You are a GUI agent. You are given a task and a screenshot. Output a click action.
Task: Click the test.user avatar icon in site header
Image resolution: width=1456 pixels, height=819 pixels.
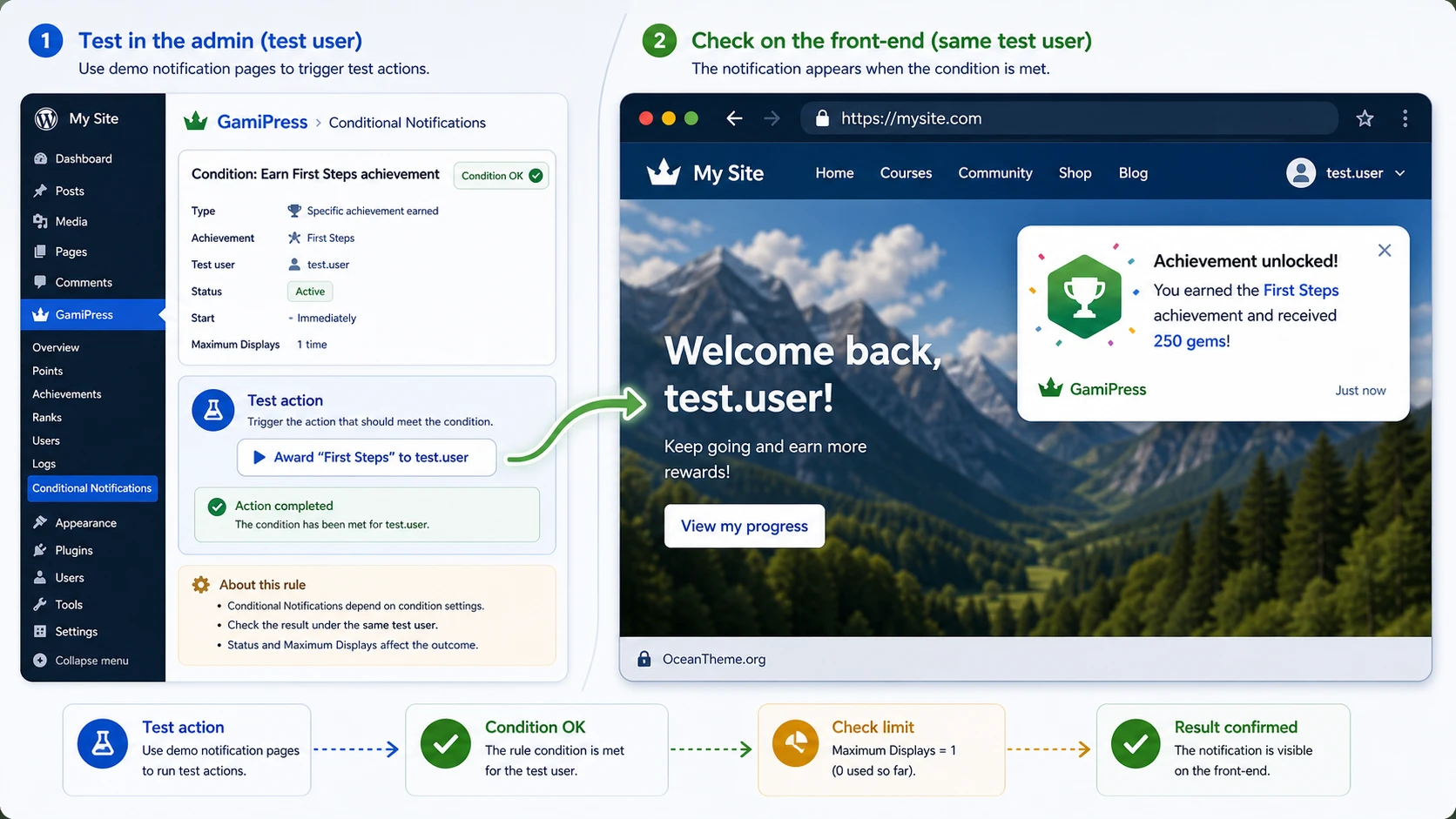click(1300, 173)
